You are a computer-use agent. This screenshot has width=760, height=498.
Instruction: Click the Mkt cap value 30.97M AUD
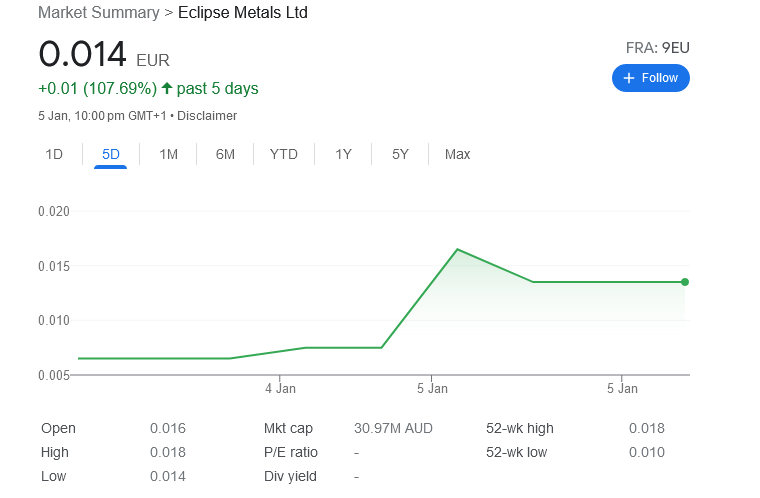coord(393,428)
